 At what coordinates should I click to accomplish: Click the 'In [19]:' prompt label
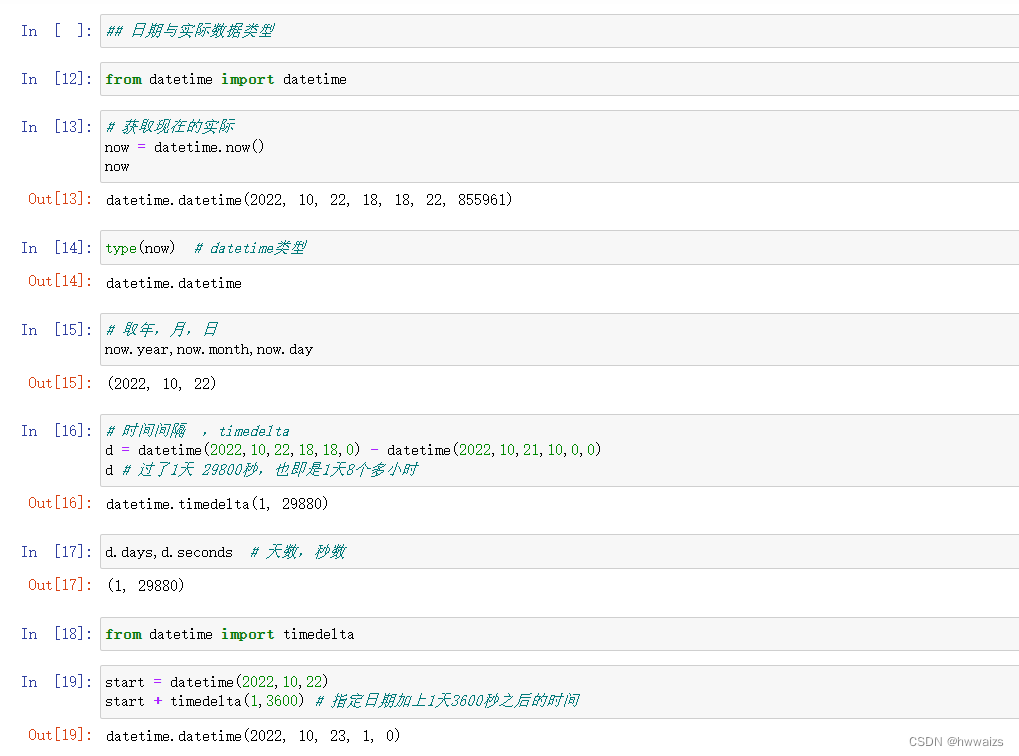click(57, 682)
